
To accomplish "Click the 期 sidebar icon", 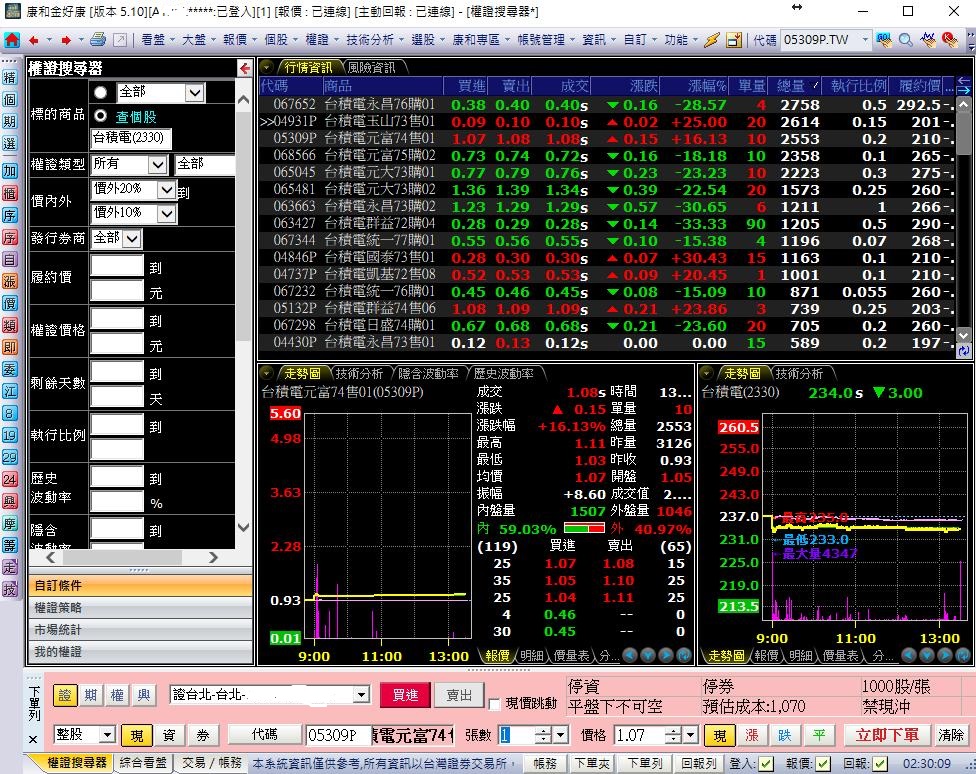I will [10, 122].
